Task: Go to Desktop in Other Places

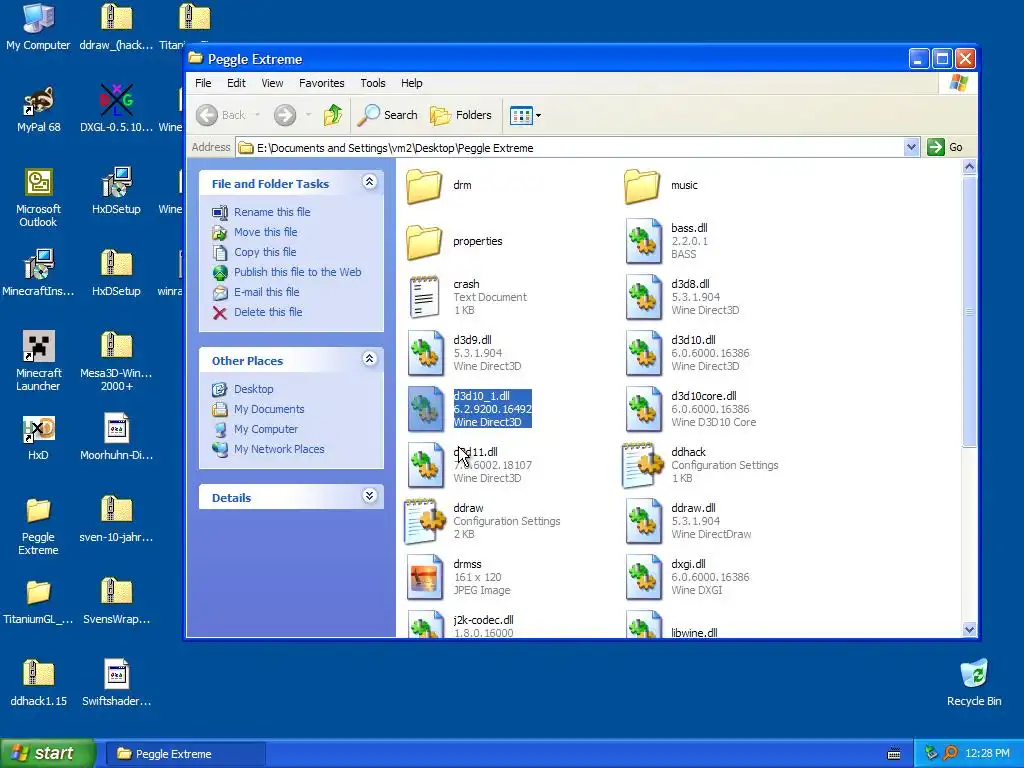Action: (x=254, y=389)
